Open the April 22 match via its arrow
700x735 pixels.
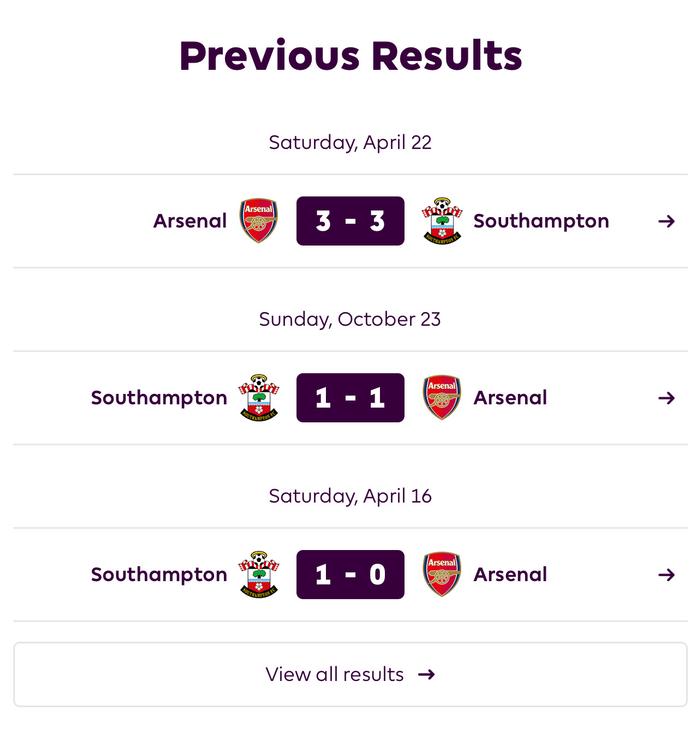tap(666, 221)
